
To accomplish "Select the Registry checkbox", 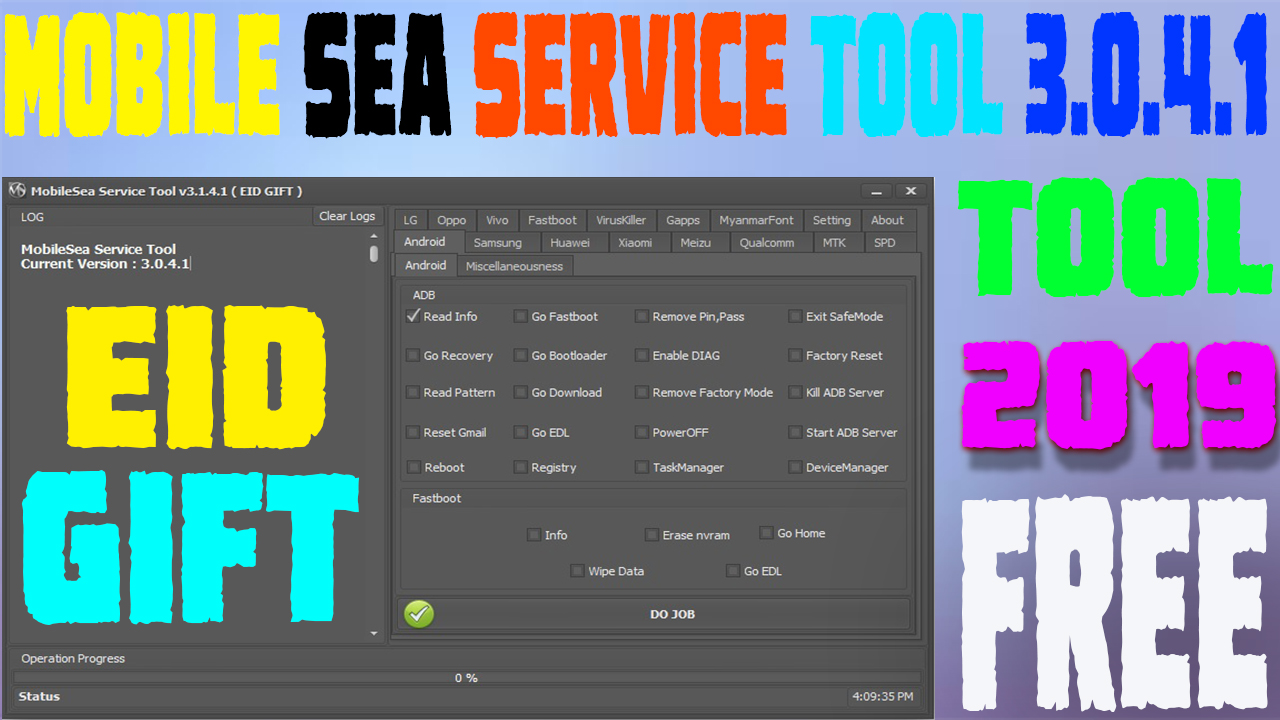I will [x=521, y=467].
